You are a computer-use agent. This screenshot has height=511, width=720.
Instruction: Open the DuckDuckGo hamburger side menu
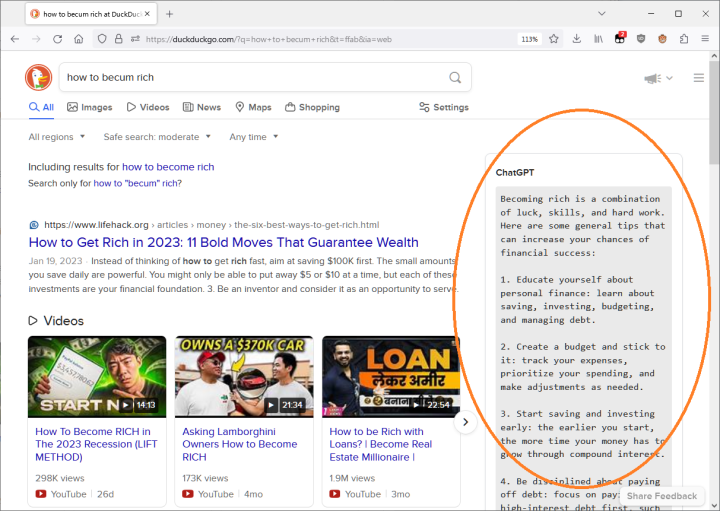(699, 78)
